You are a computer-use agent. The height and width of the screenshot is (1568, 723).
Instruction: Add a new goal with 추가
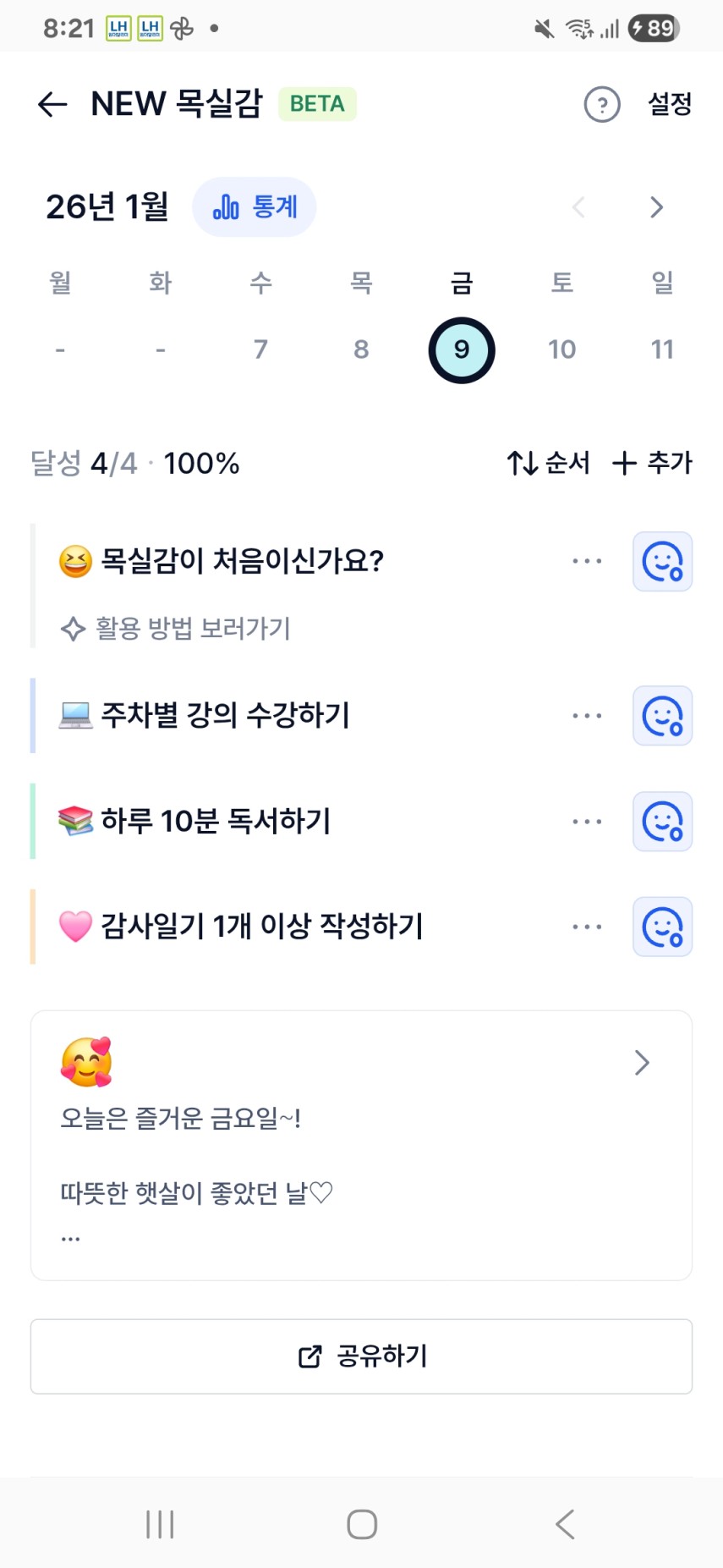click(652, 463)
